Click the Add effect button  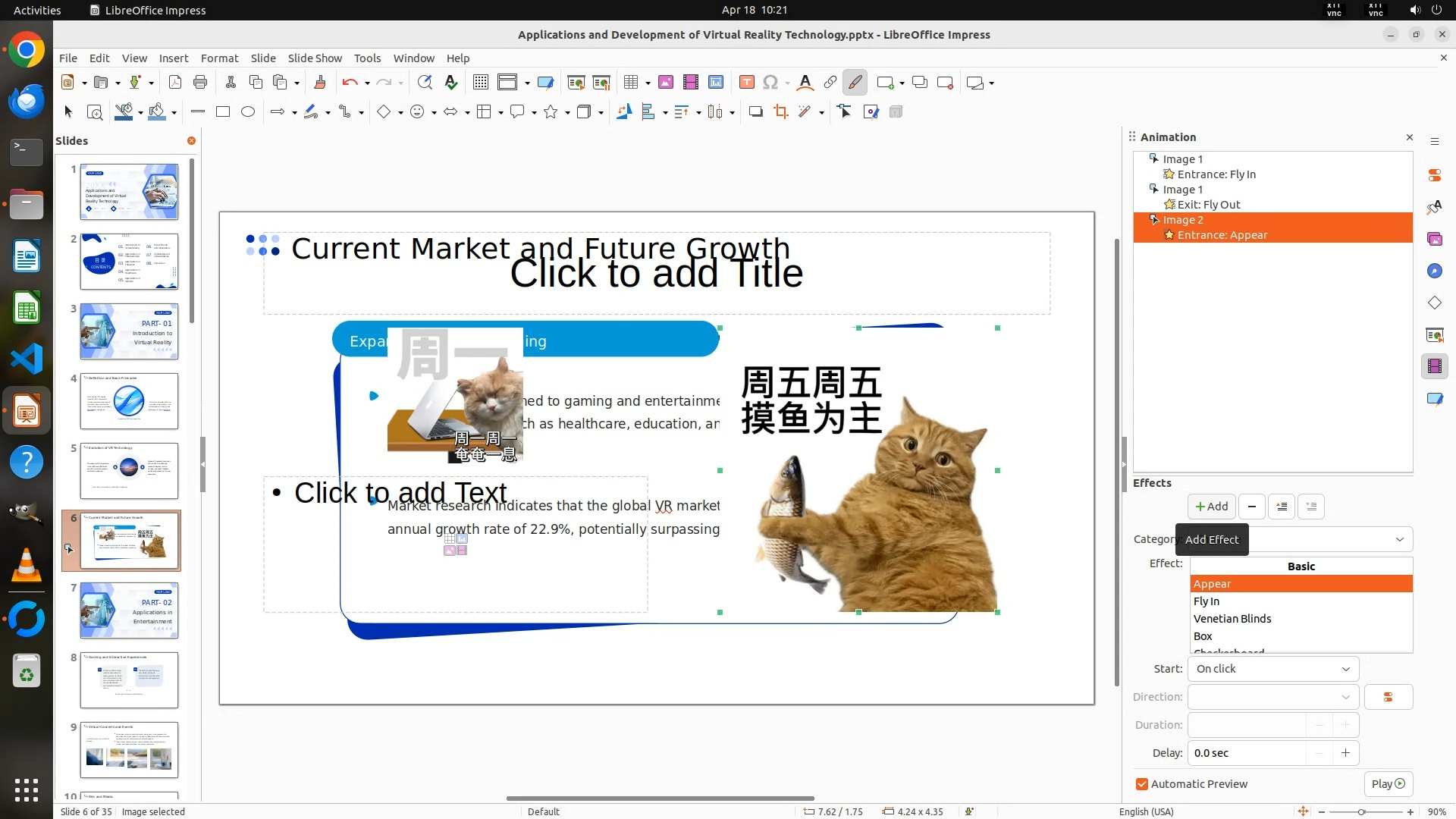[x=1211, y=507]
